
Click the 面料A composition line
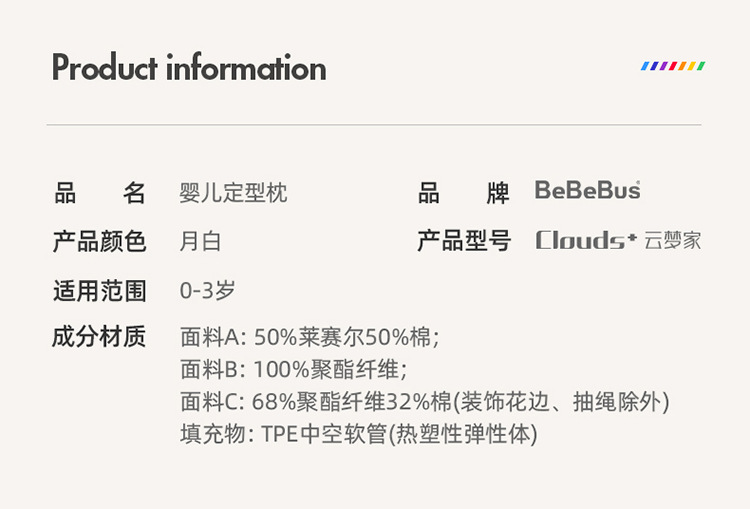[309, 337]
